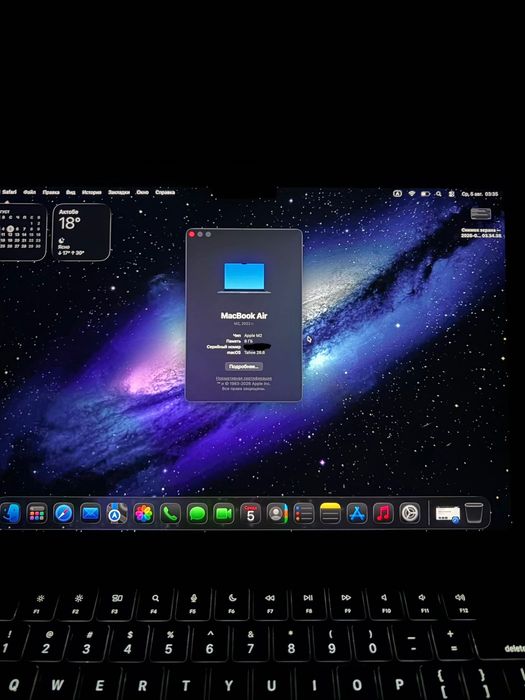Open Calendar showing 5 in Dock

click(250, 514)
